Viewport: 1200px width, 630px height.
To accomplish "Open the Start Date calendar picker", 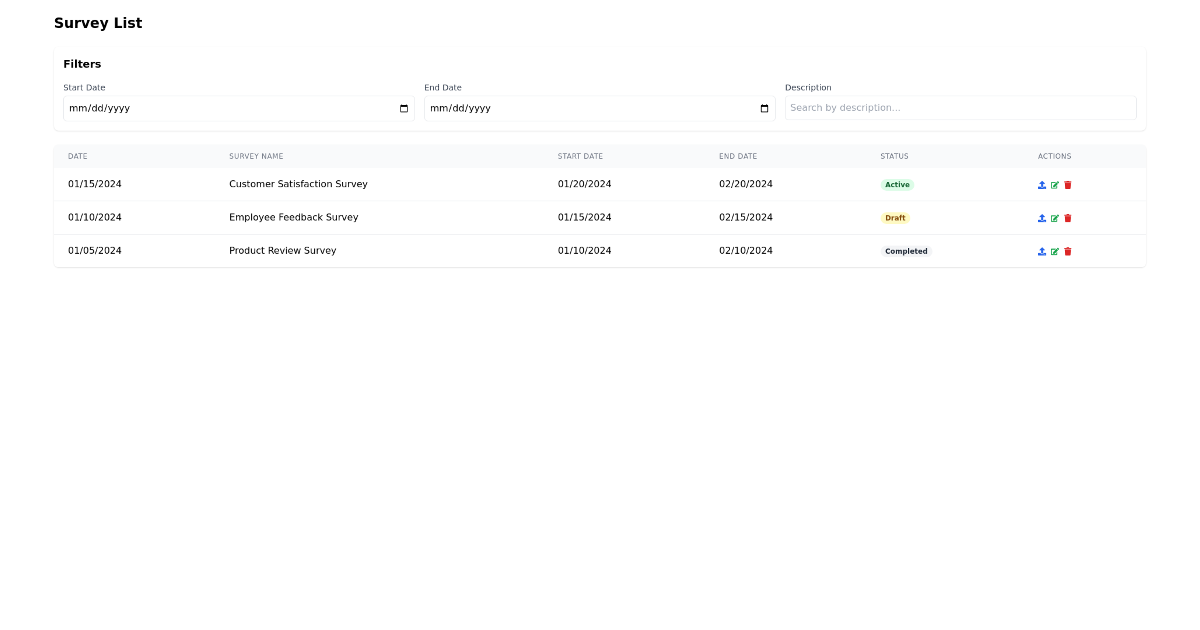I will point(404,109).
